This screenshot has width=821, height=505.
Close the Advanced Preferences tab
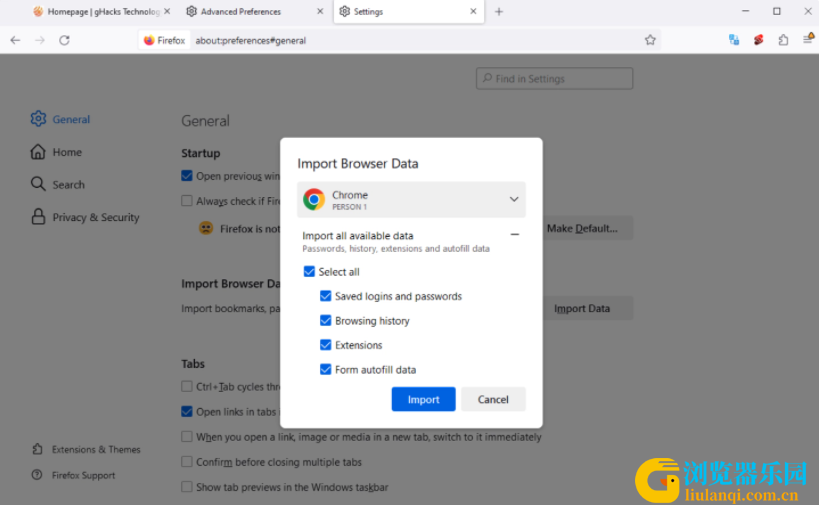click(320, 11)
